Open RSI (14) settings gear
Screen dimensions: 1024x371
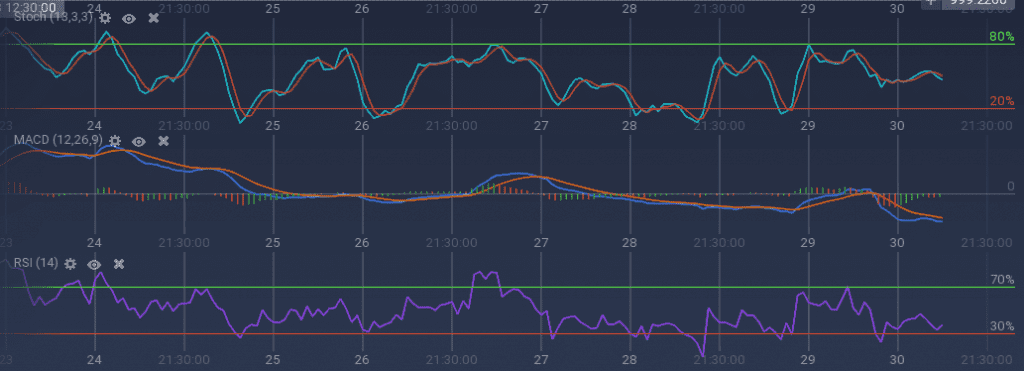click(x=71, y=264)
